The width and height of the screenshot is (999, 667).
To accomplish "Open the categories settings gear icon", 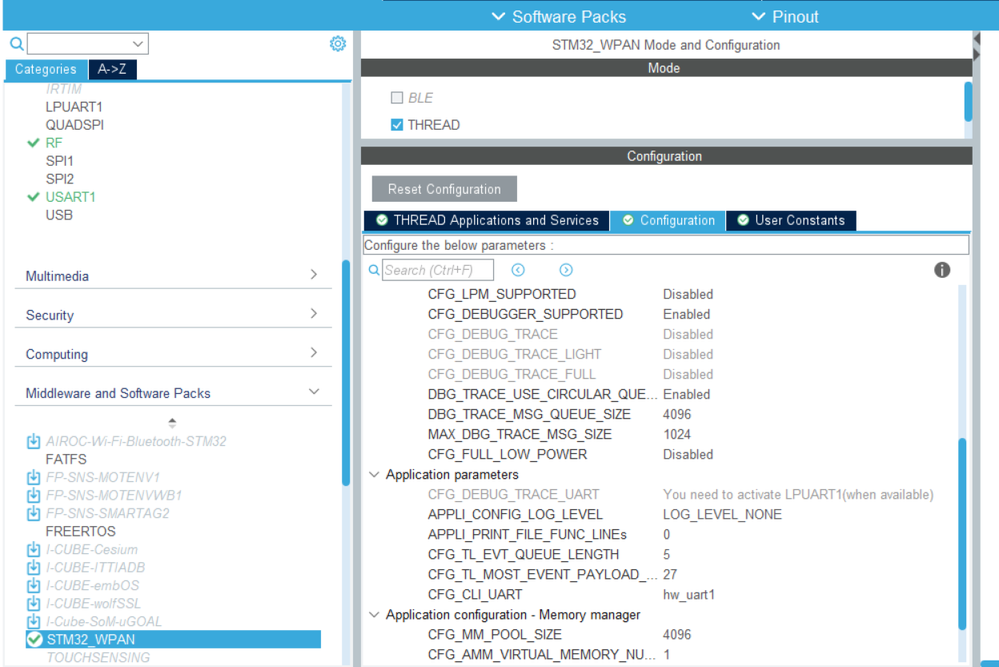I will point(338,43).
